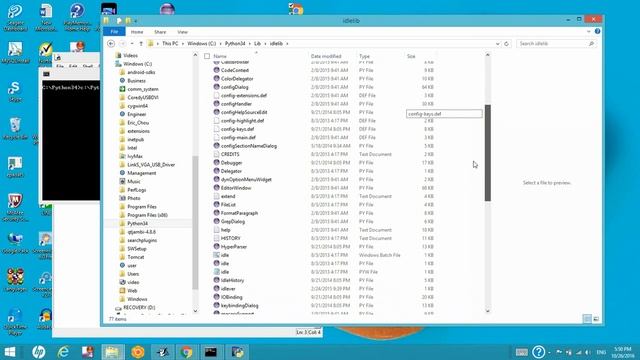Click the file list vertical scrollbar thumb

[488, 153]
